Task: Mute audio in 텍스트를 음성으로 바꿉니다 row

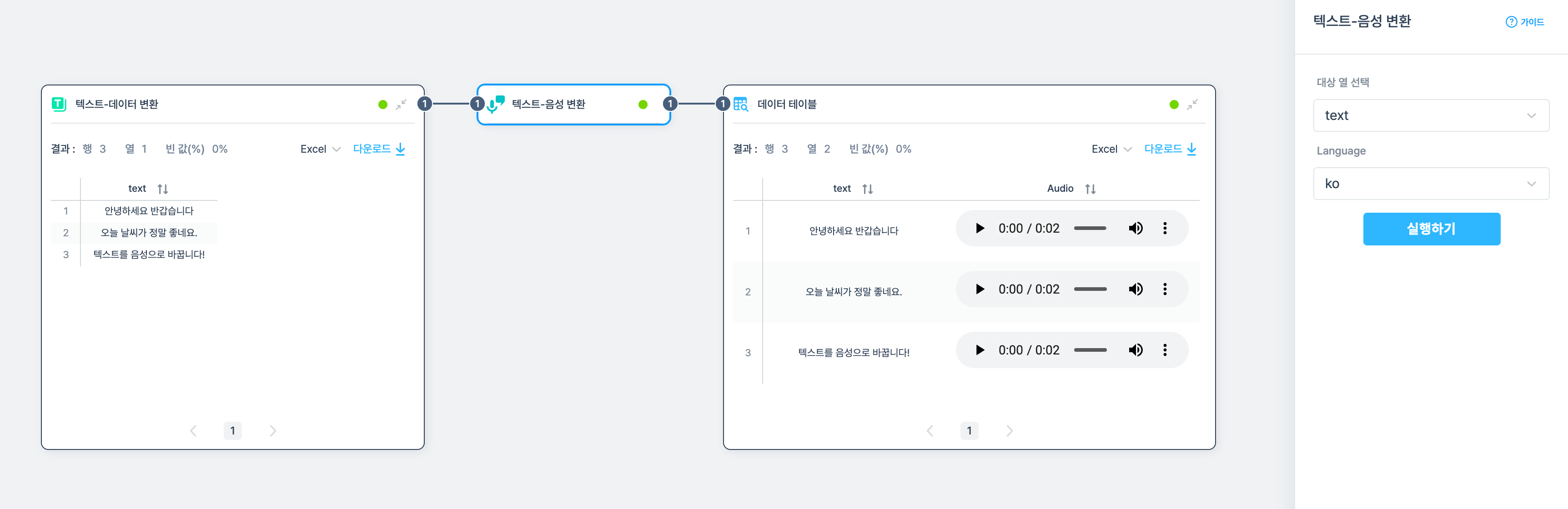Action: (x=1135, y=349)
